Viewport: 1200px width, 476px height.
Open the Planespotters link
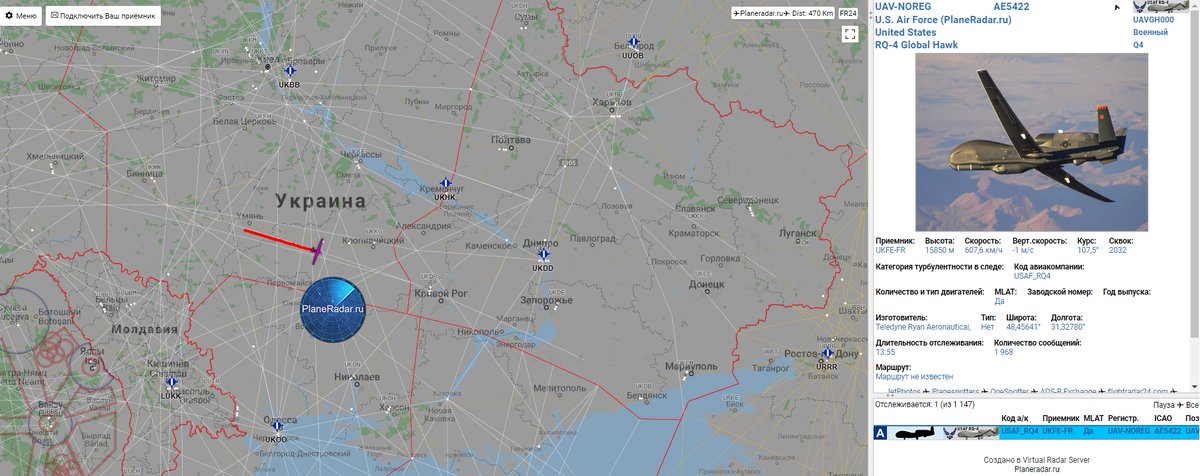click(x=957, y=391)
